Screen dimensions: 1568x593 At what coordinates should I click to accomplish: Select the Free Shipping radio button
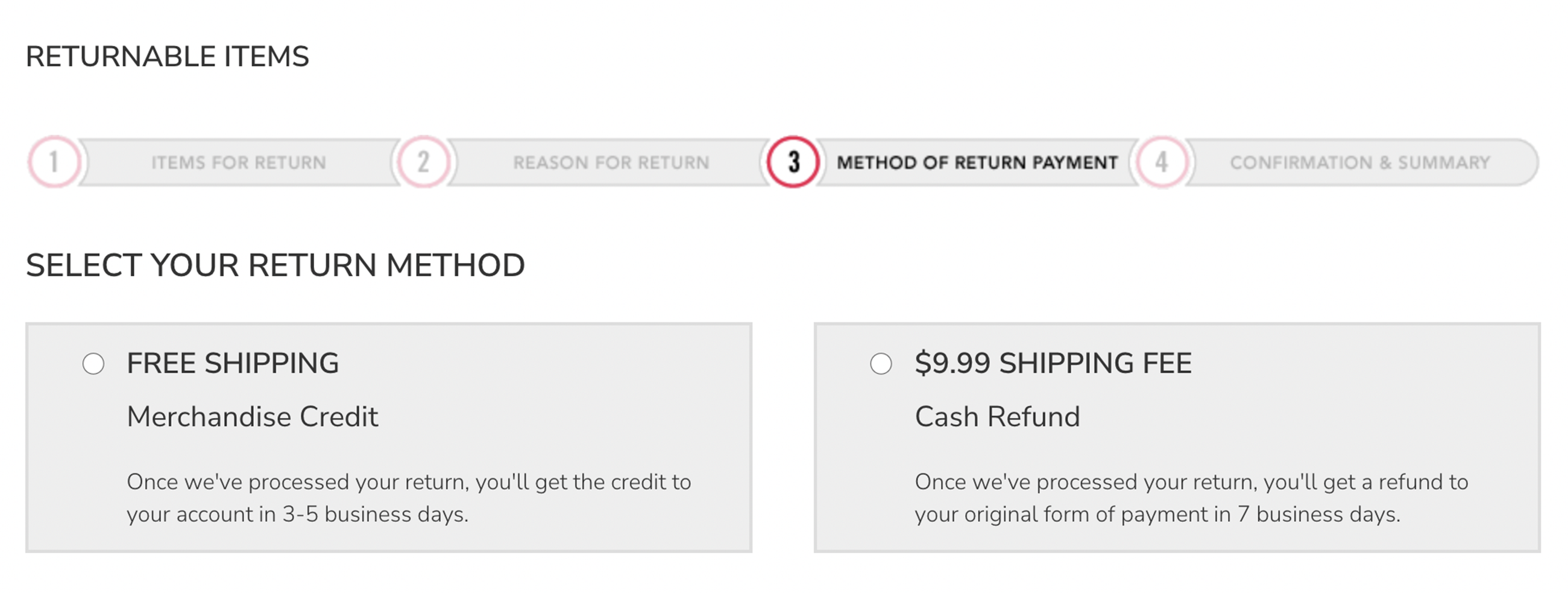point(93,364)
